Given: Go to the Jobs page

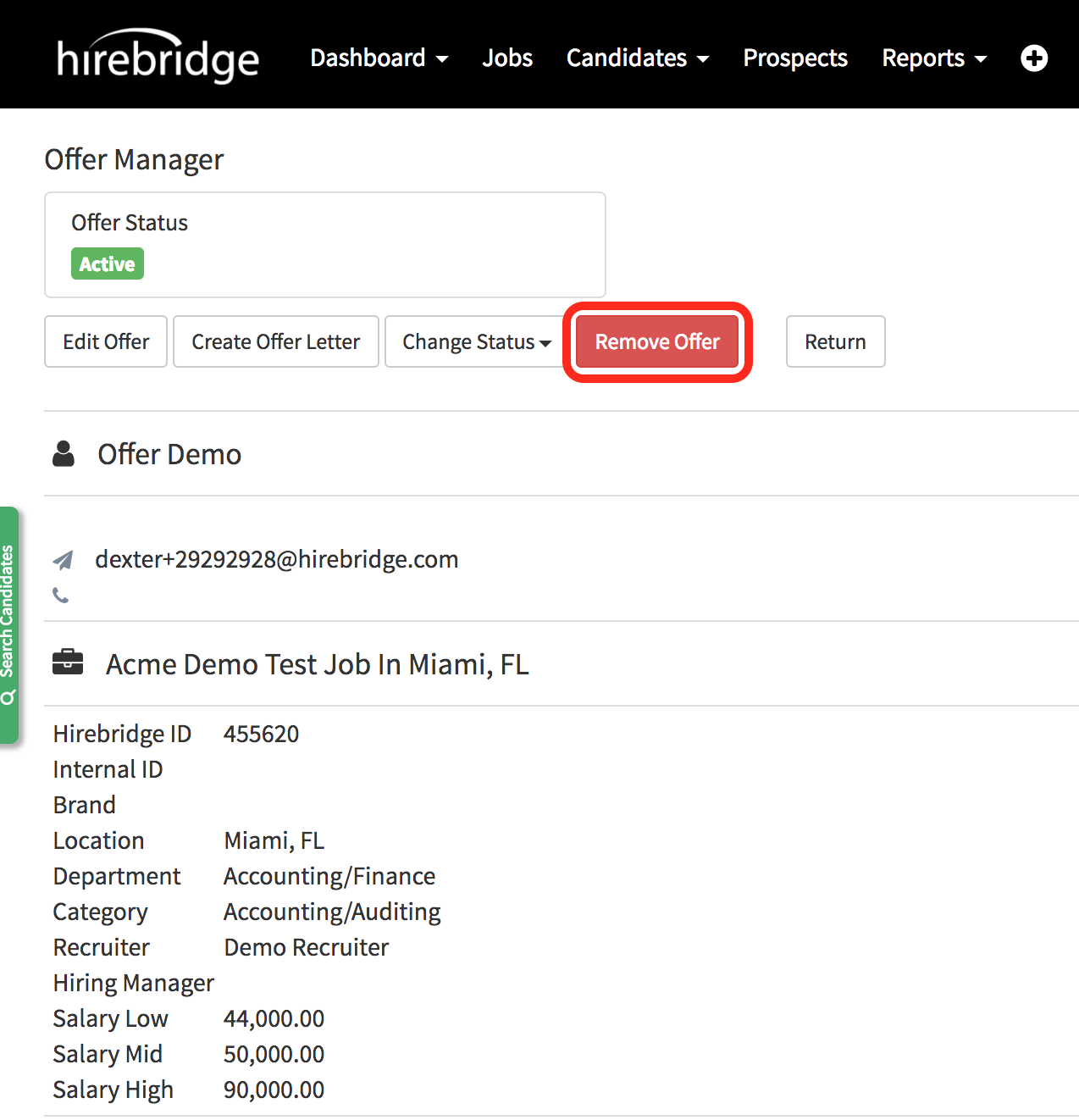Looking at the screenshot, I should tap(507, 58).
